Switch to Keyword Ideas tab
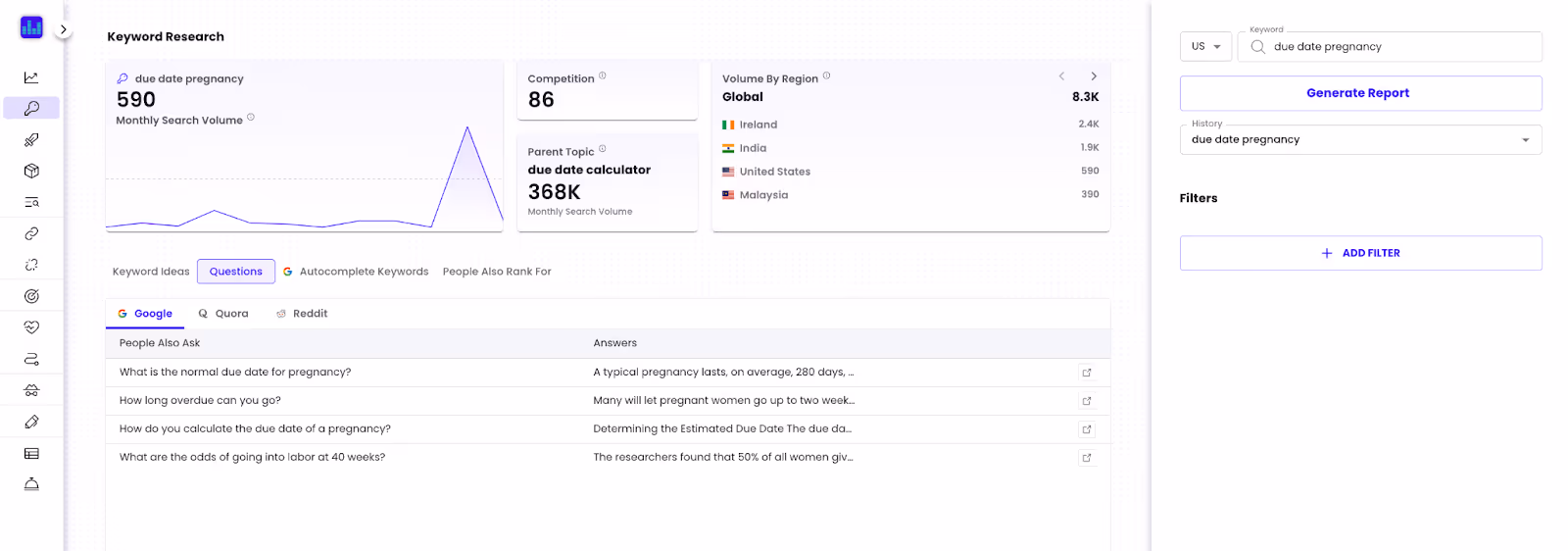Screen dimensions: 1568x551 [x=151, y=272]
